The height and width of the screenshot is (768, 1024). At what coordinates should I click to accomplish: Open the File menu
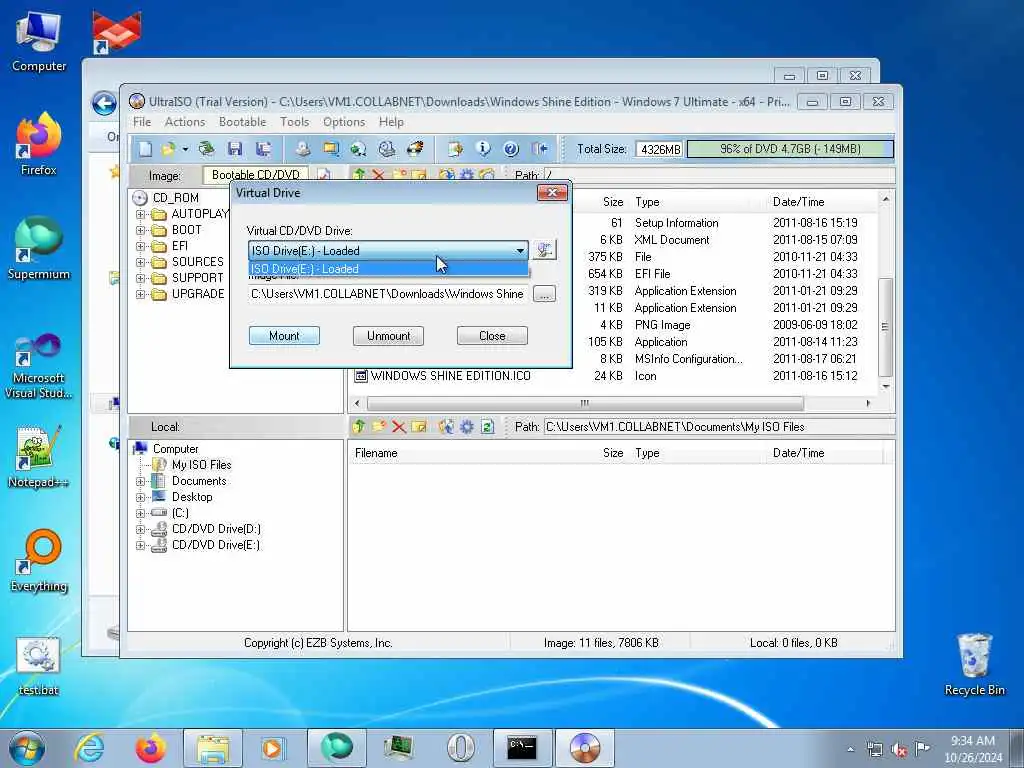point(142,122)
